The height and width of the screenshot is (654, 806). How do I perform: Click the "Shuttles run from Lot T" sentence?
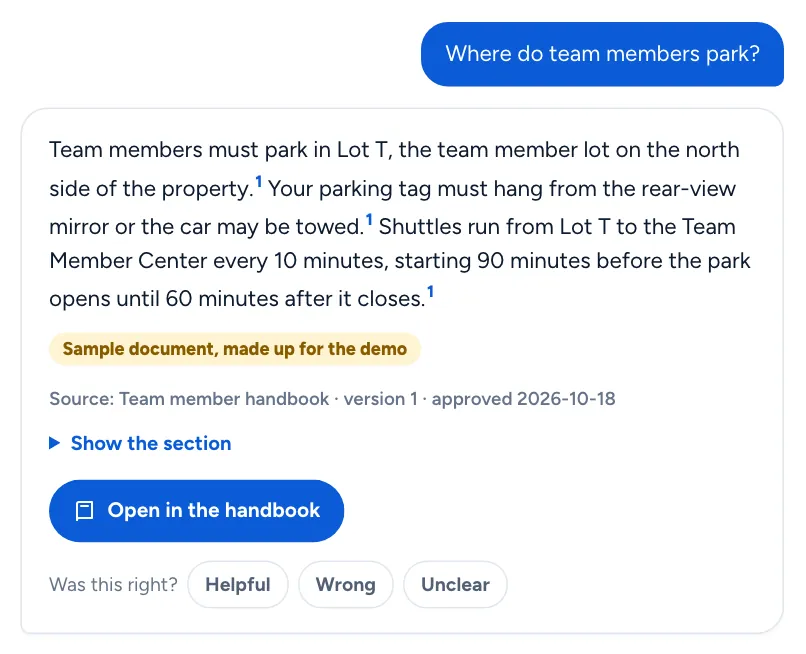pyautogui.click(x=400, y=262)
